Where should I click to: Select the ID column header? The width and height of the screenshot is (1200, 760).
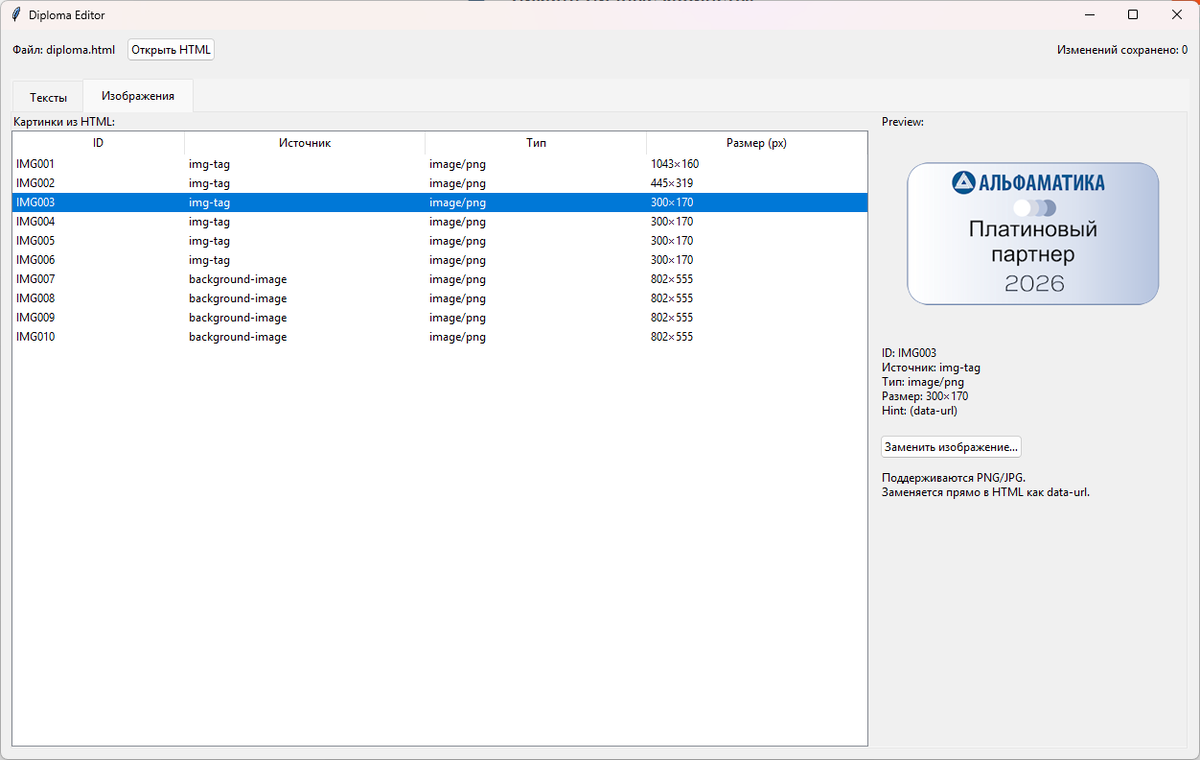[98, 143]
